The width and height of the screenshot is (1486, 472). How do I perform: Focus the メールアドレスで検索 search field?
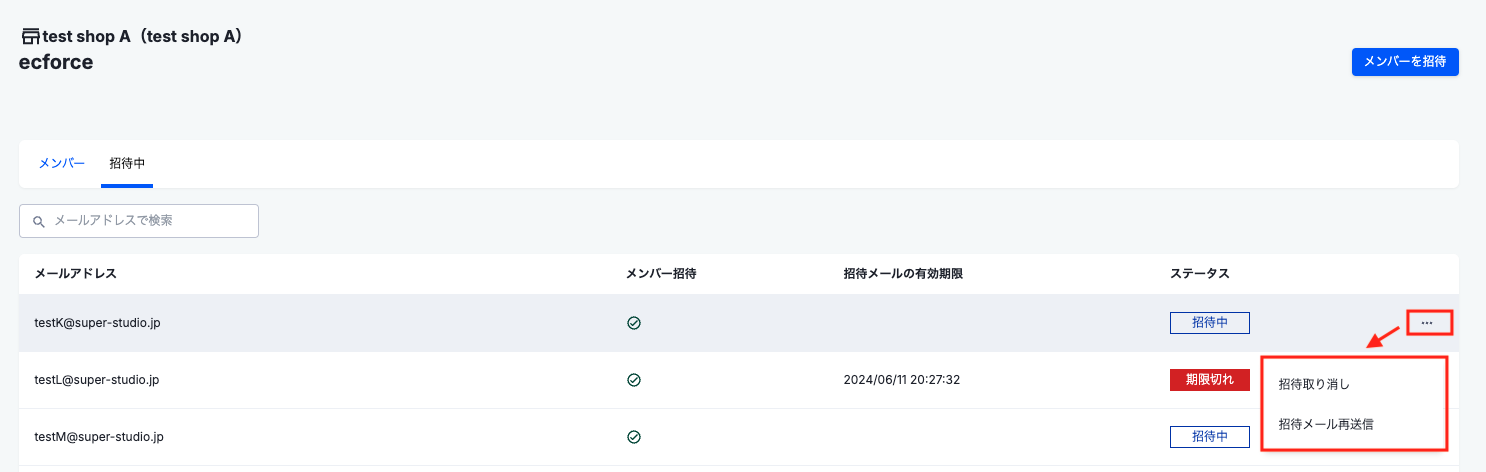tap(139, 221)
